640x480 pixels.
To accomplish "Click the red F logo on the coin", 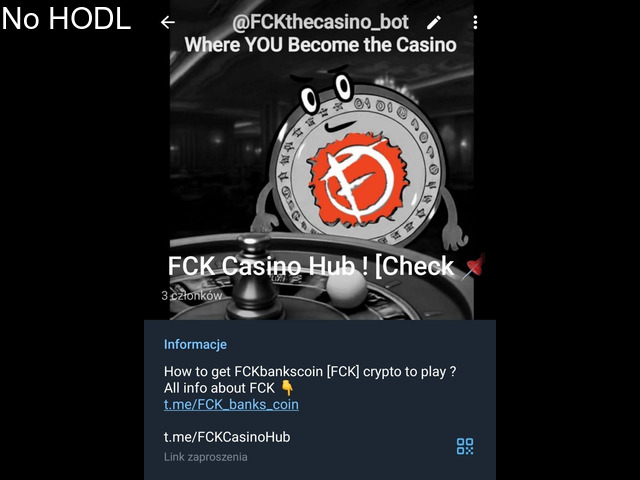I will tap(358, 180).
